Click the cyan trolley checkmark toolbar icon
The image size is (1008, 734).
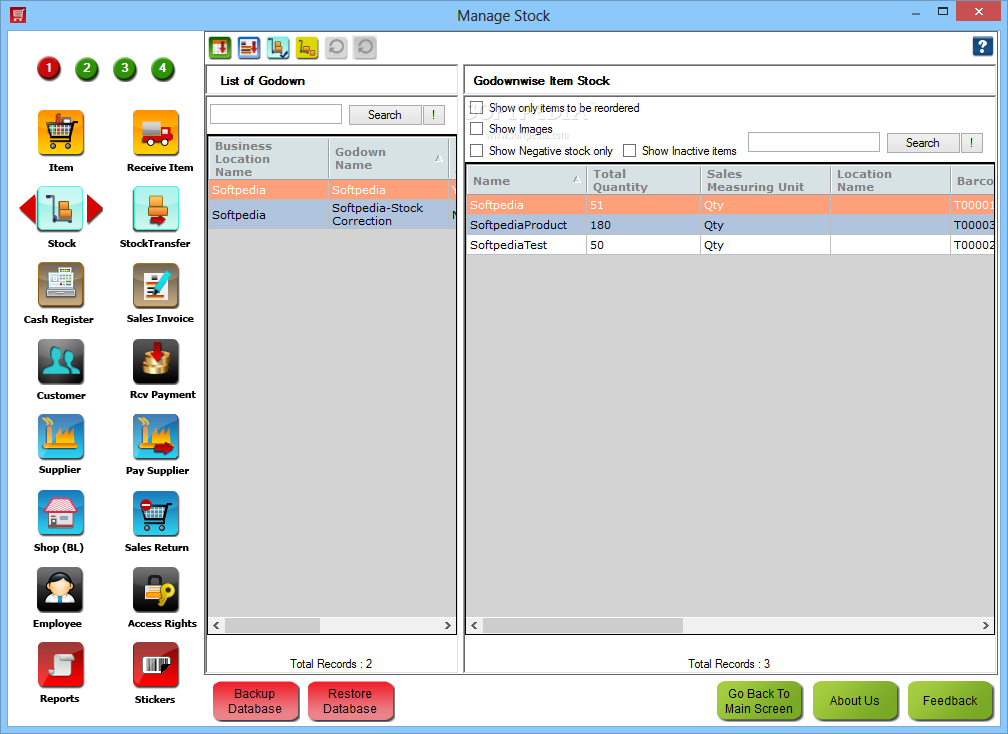tap(278, 48)
